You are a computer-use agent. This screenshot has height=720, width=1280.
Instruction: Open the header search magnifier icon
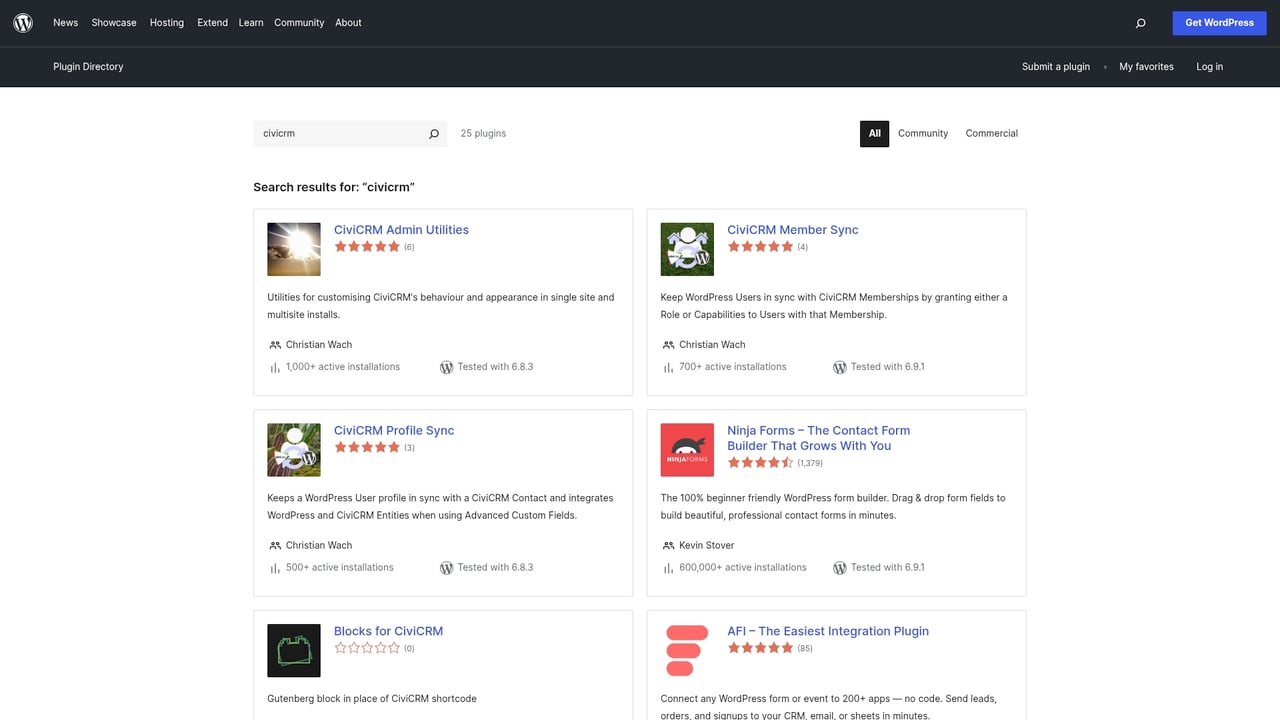[1140, 22]
